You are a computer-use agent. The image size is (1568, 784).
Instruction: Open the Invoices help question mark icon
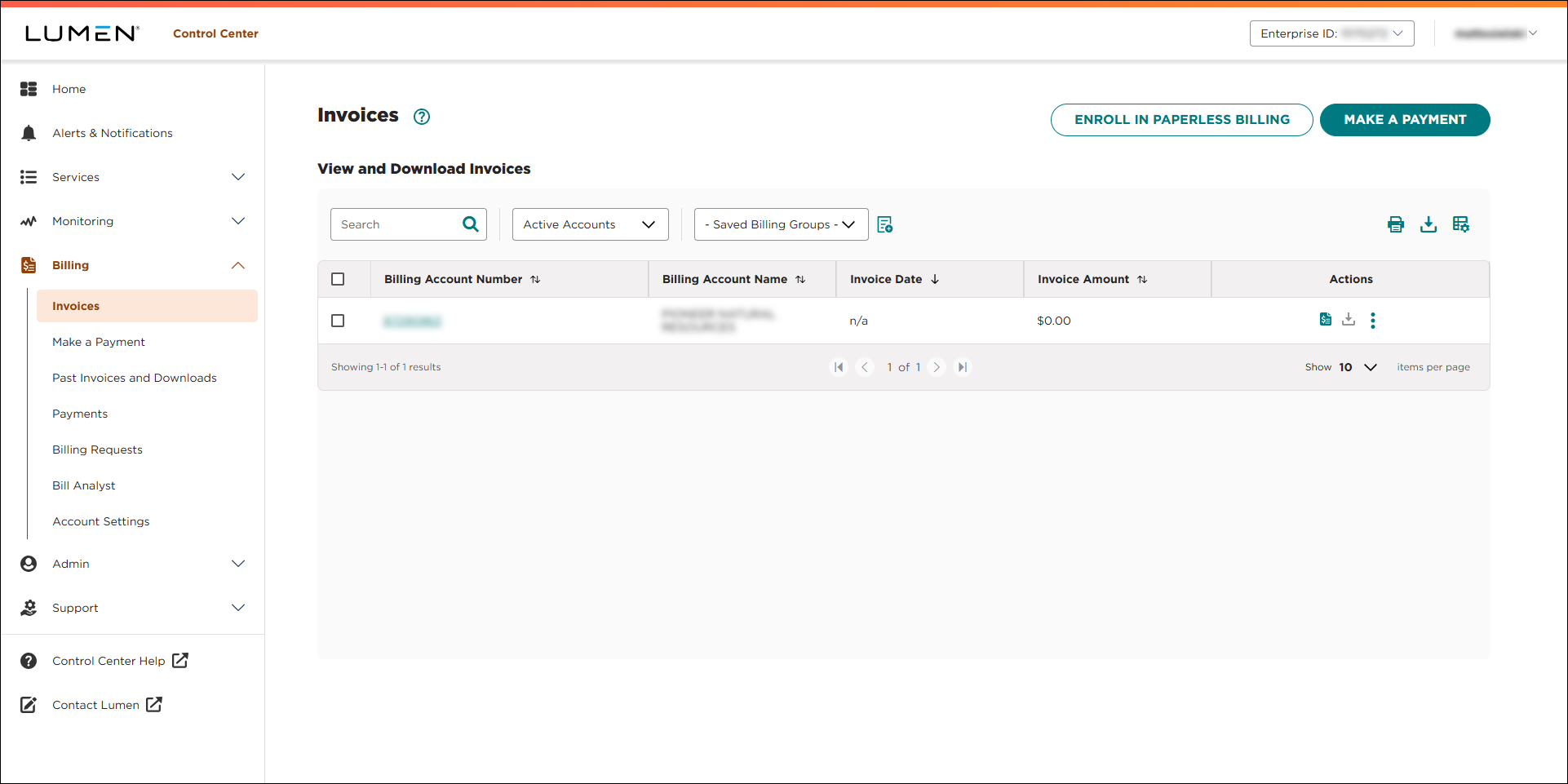(422, 117)
